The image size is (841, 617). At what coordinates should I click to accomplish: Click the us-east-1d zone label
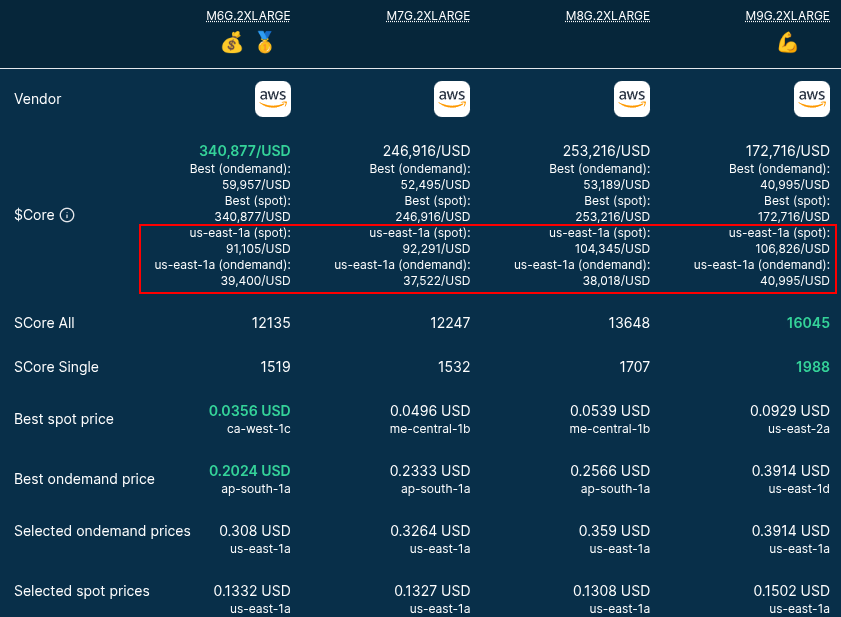click(799, 489)
